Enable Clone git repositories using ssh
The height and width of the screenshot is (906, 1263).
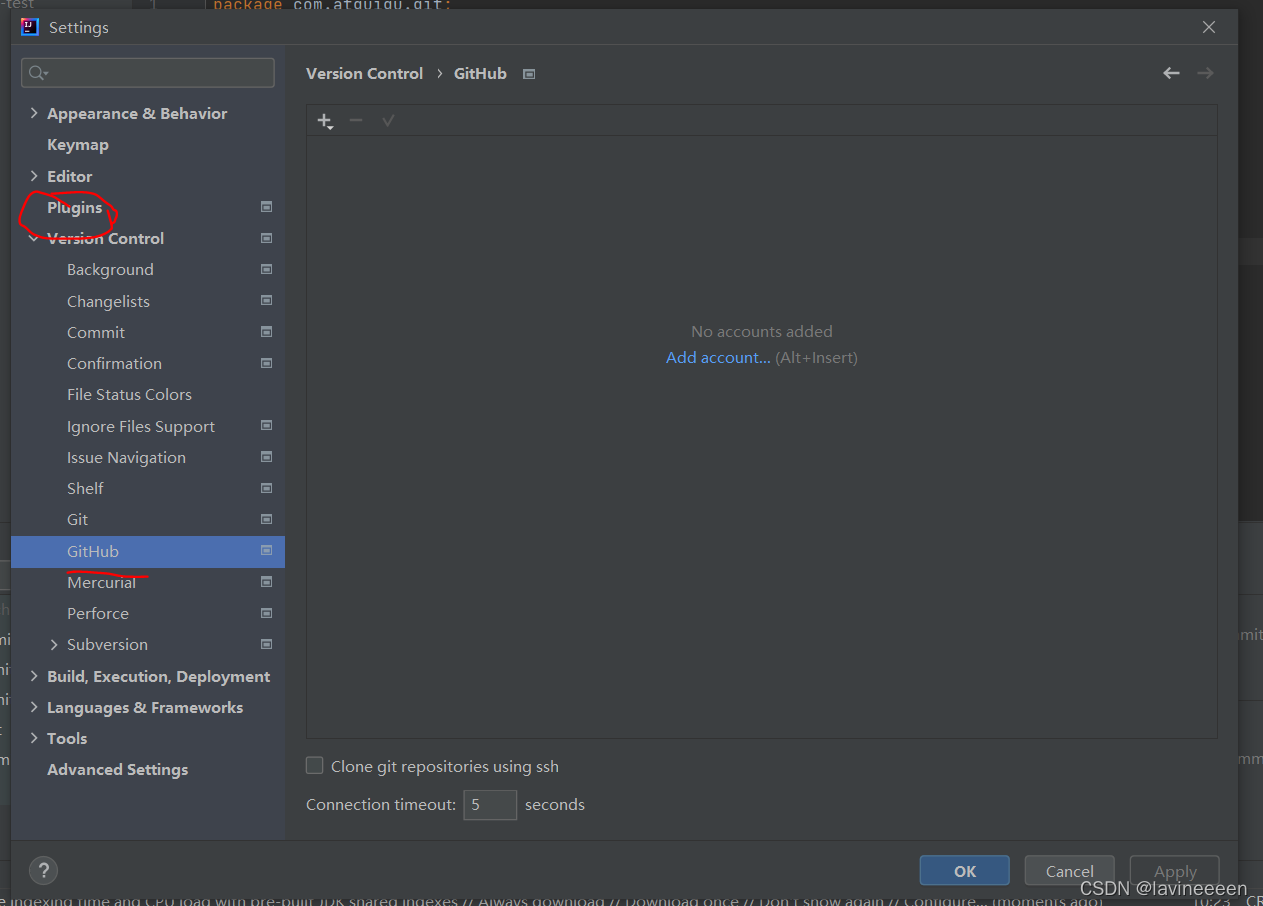tap(315, 766)
